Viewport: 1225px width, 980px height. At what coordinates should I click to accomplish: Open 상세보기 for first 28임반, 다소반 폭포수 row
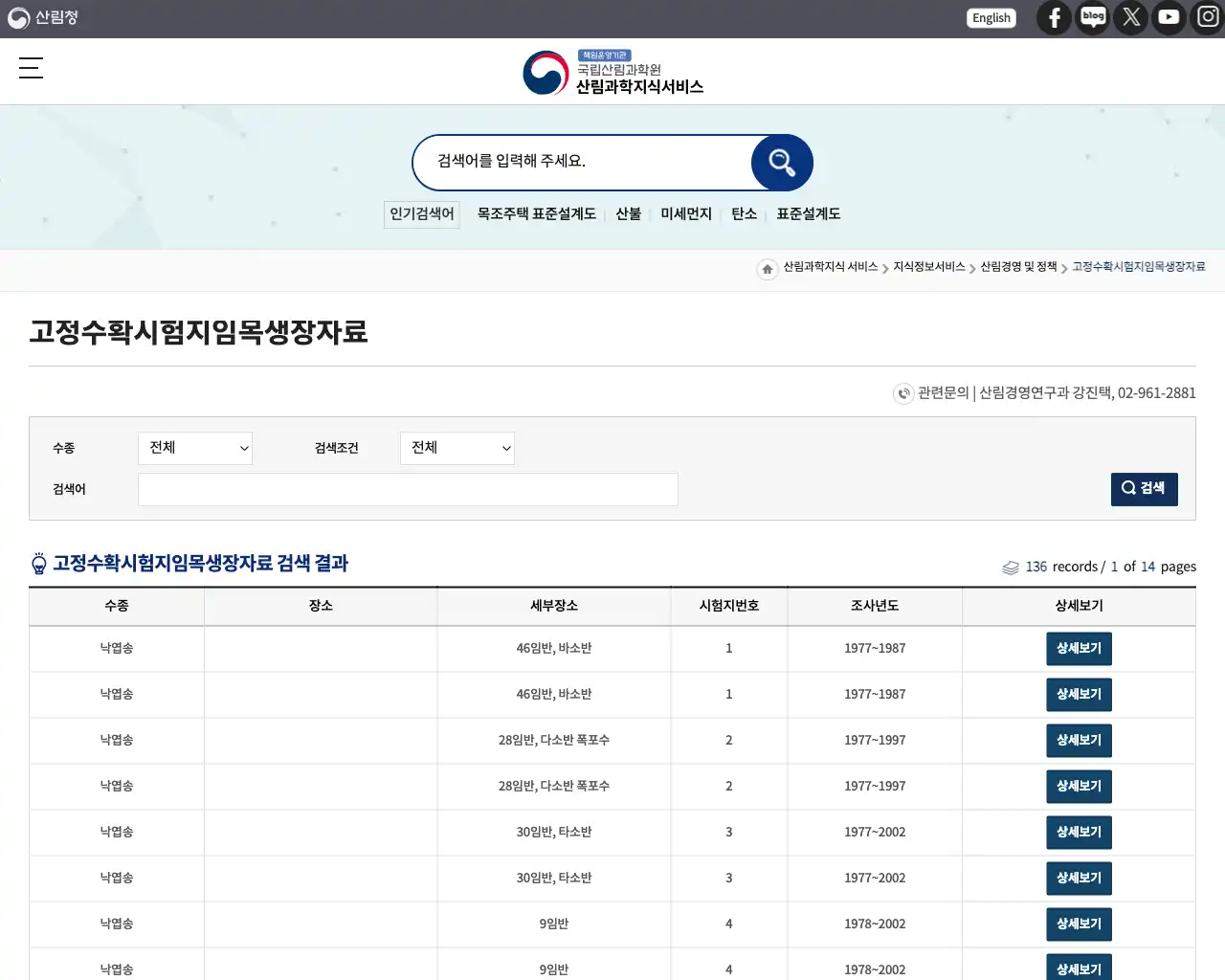(x=1079, y=741)
